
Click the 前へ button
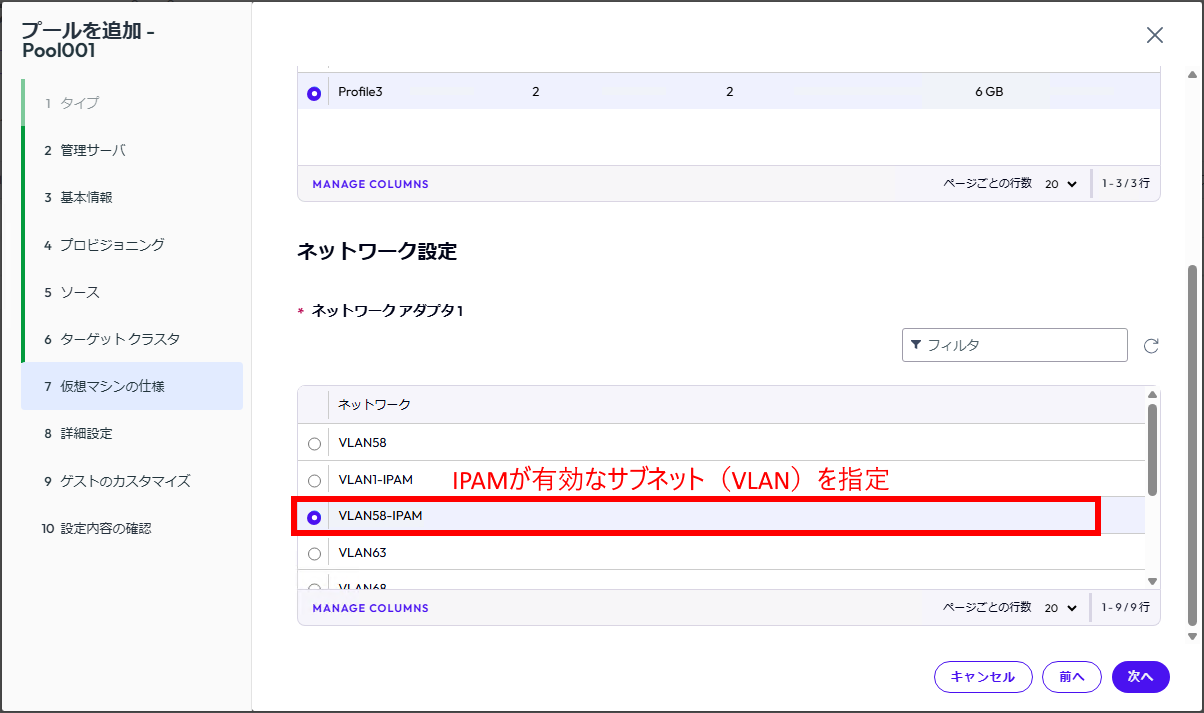1071,677
